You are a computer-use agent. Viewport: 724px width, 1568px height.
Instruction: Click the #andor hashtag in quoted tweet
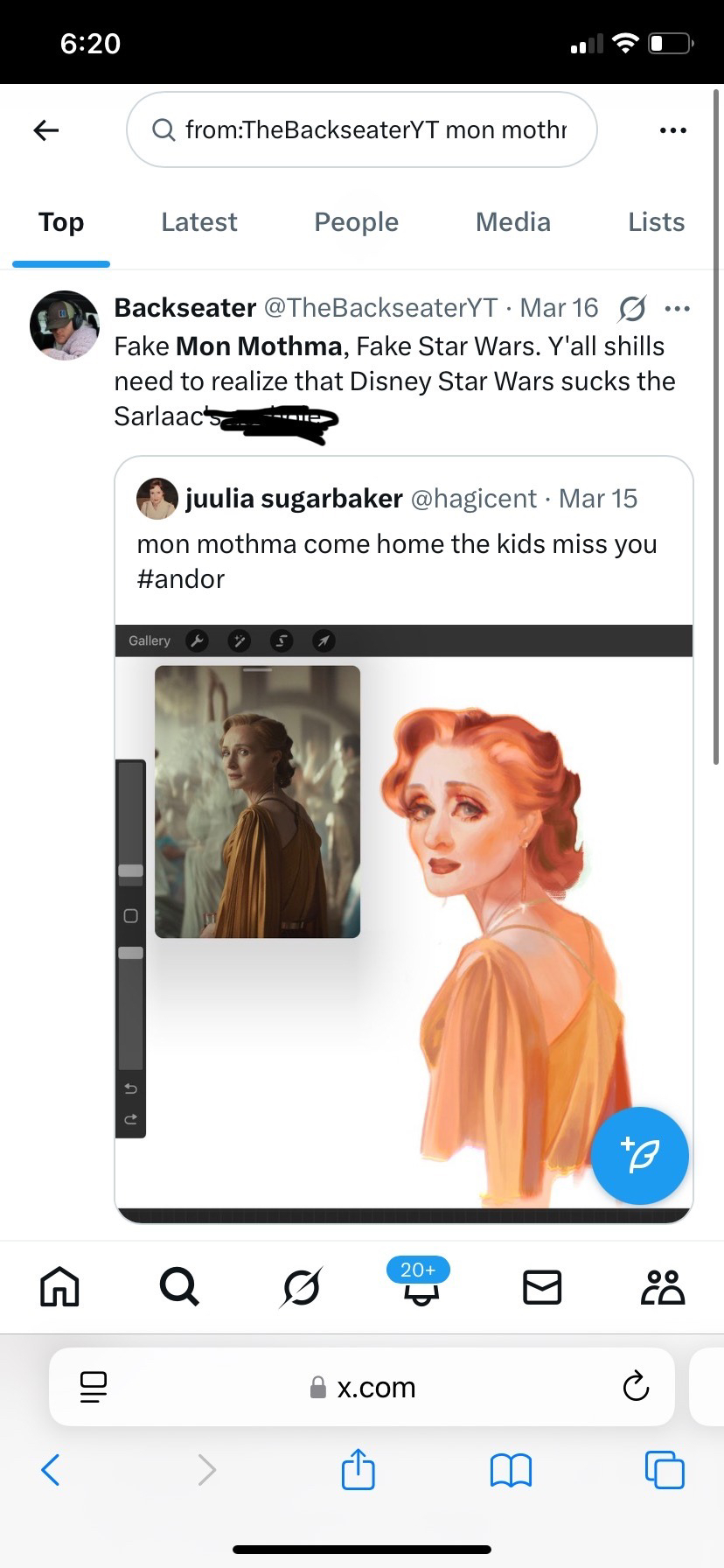181,578
